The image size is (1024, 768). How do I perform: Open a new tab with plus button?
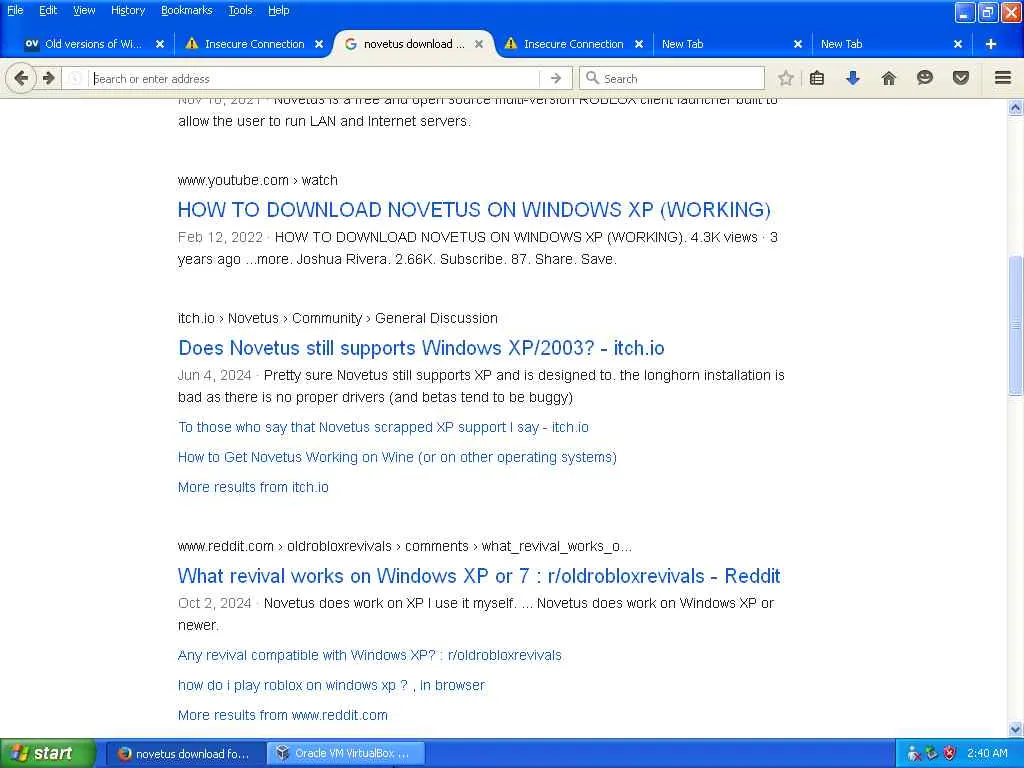991,44
